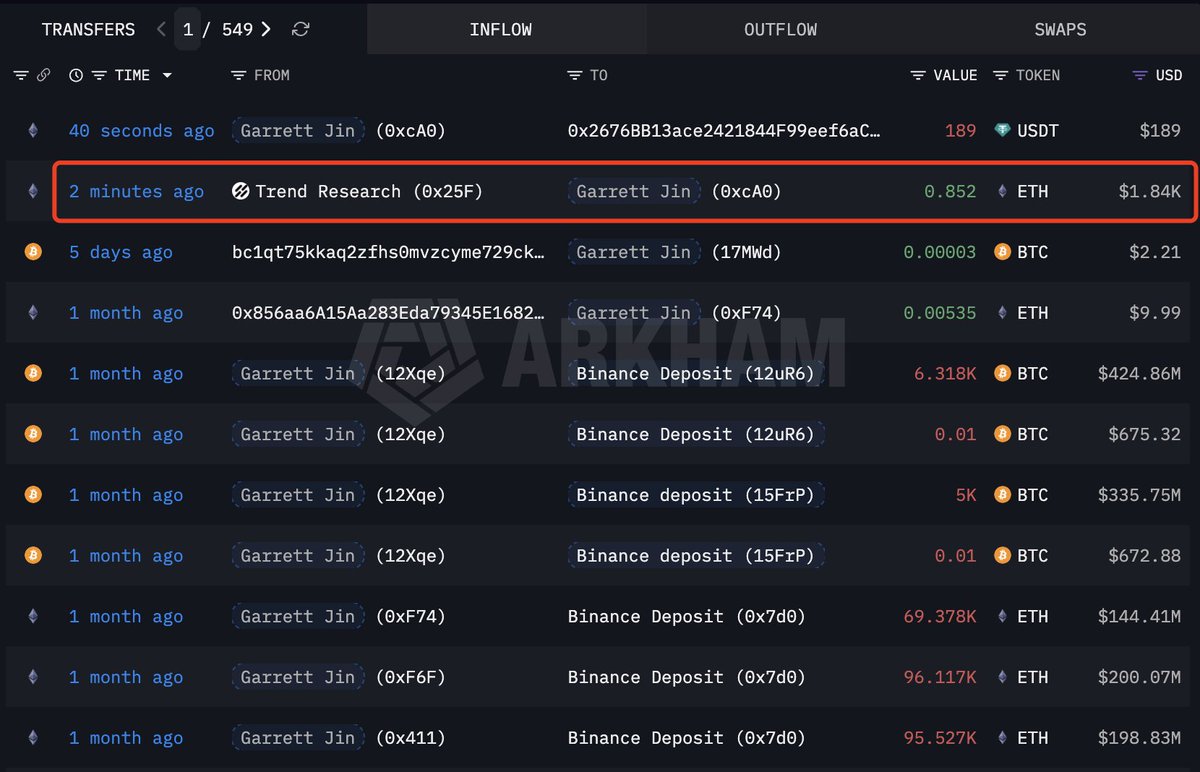Switch to the OUTFLOW tab
This screenshot has height=772, width=1200.
click(780, 29)
